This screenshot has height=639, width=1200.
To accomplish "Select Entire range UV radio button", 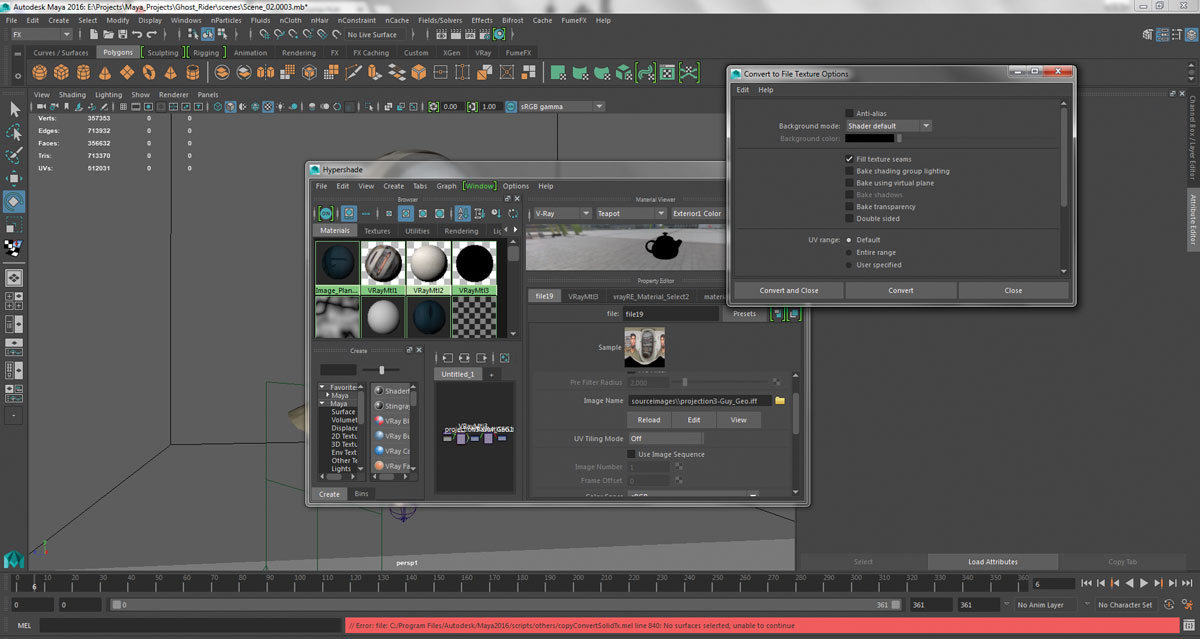I will tap(849, 252).
